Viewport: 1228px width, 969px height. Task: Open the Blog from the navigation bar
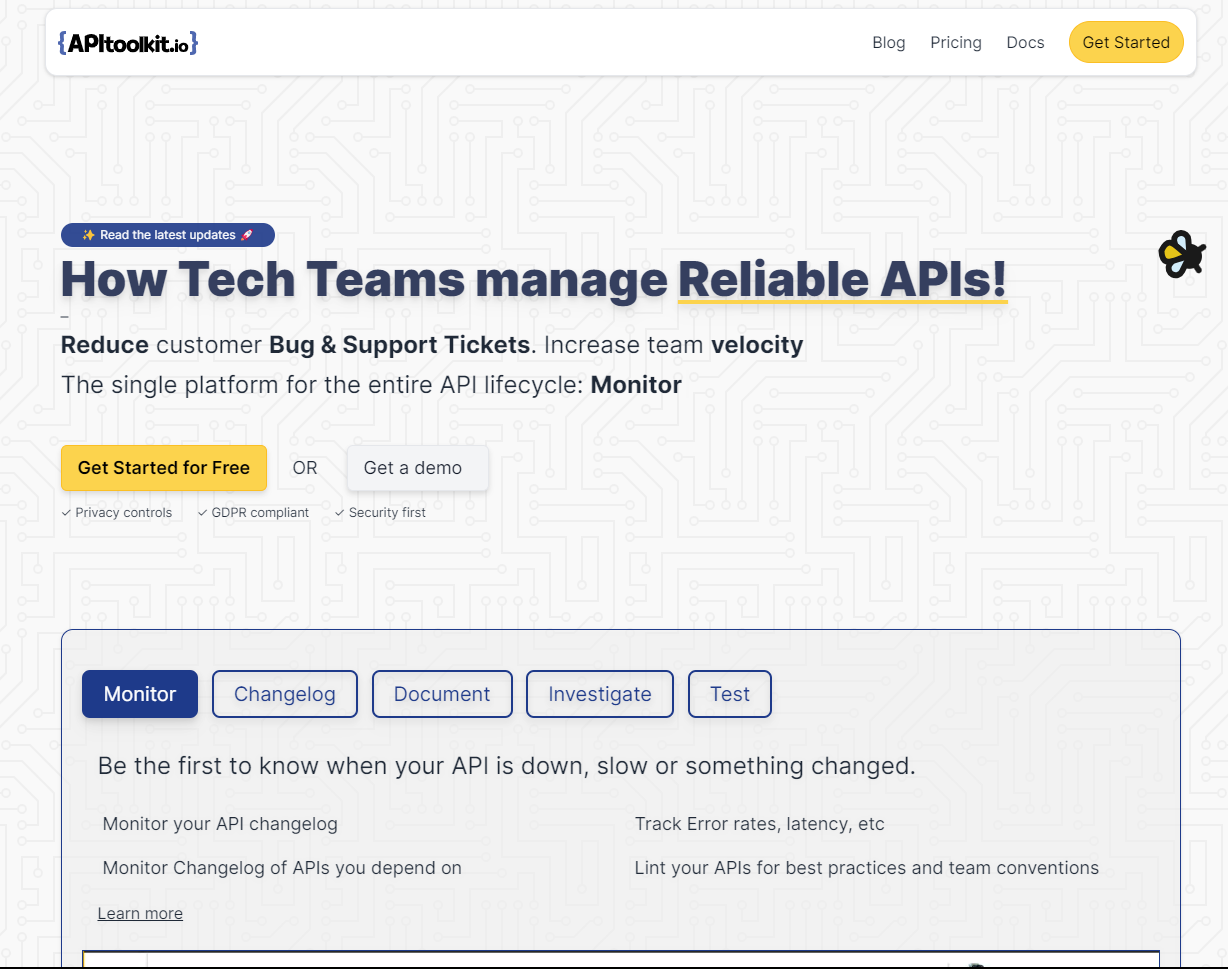[888, 42]
